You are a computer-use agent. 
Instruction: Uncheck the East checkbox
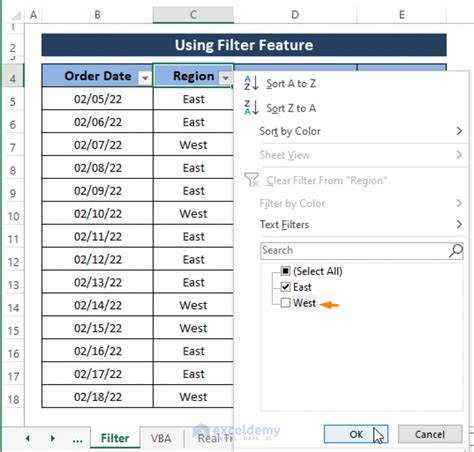click(285, 287)
